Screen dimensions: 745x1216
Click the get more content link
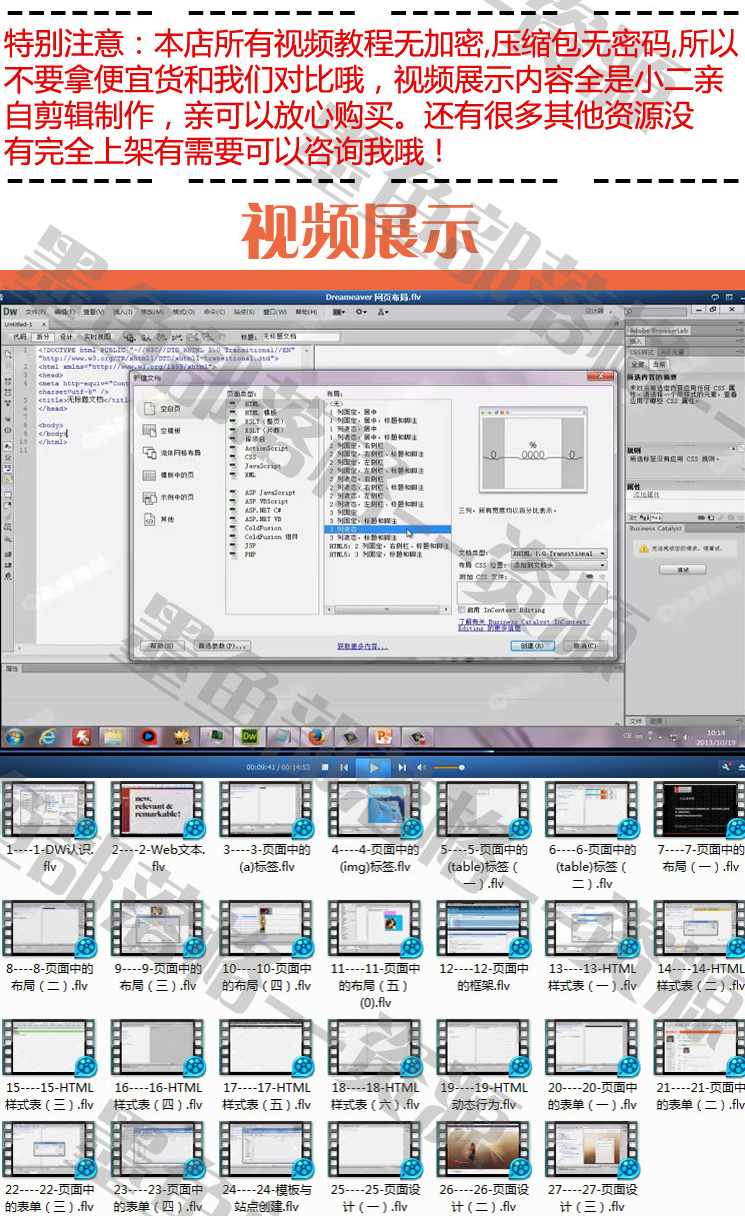[362, 646]
